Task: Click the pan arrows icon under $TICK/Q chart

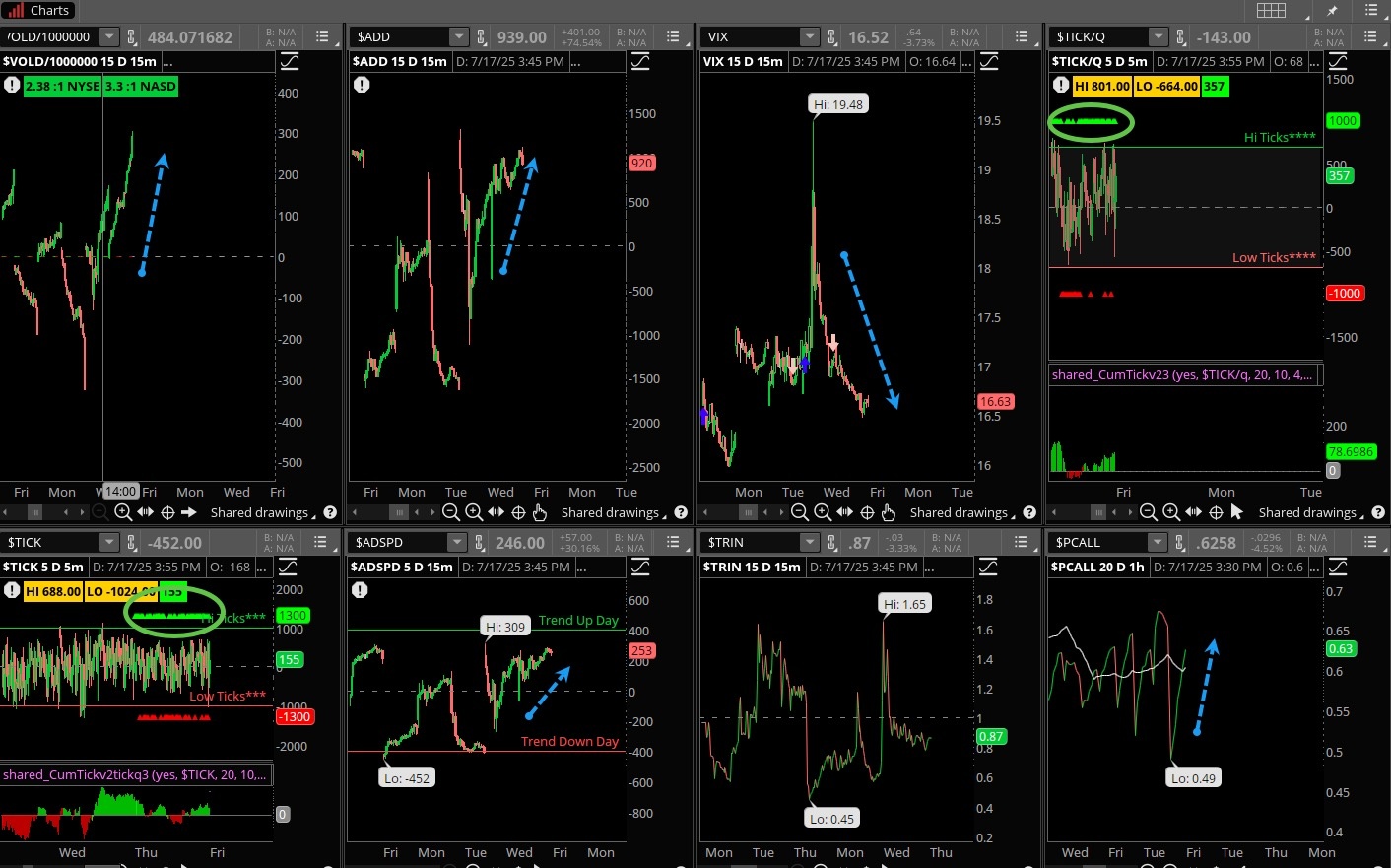Action: [x=1193, y=512]
